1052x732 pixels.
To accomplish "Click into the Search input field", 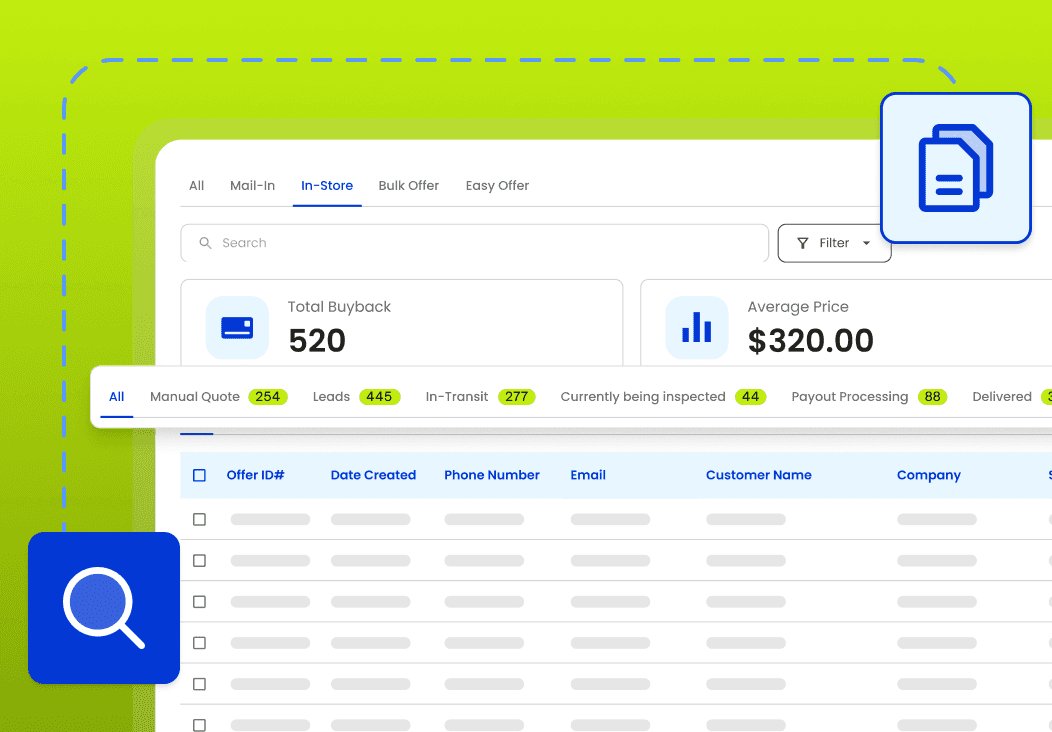I will click(x=474, y=243).
